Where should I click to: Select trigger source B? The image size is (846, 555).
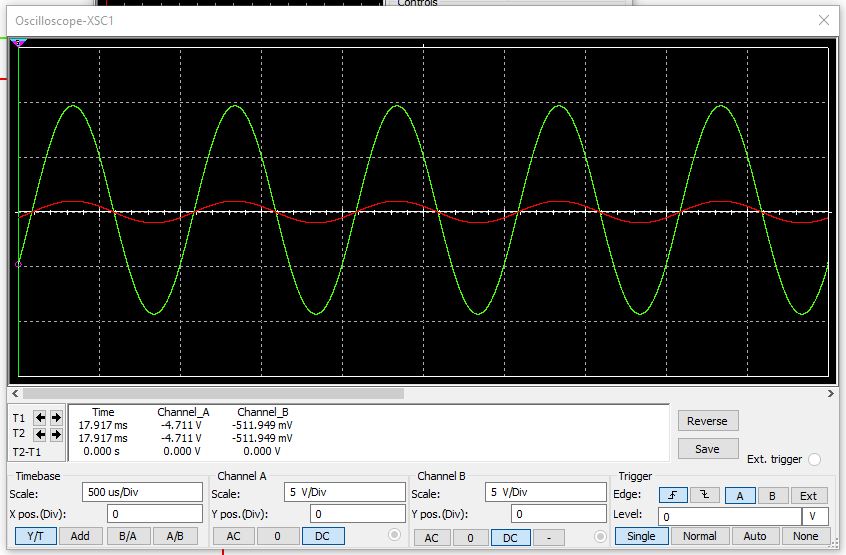[x=772, y=496]
